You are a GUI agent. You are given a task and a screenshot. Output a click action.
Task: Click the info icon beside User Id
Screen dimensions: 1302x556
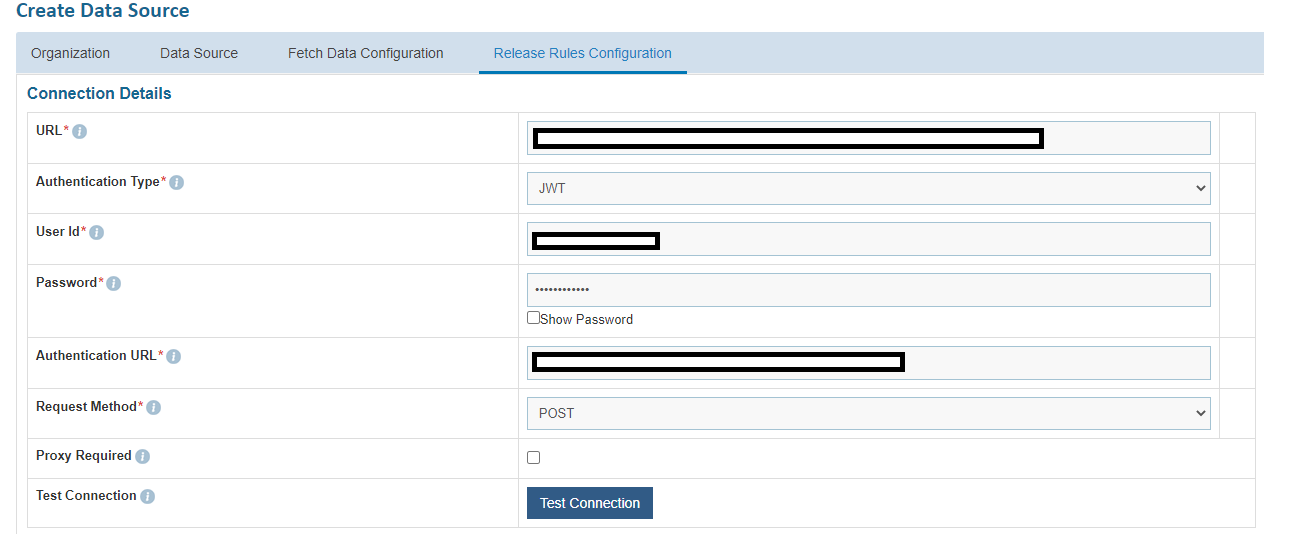(97, 233)
